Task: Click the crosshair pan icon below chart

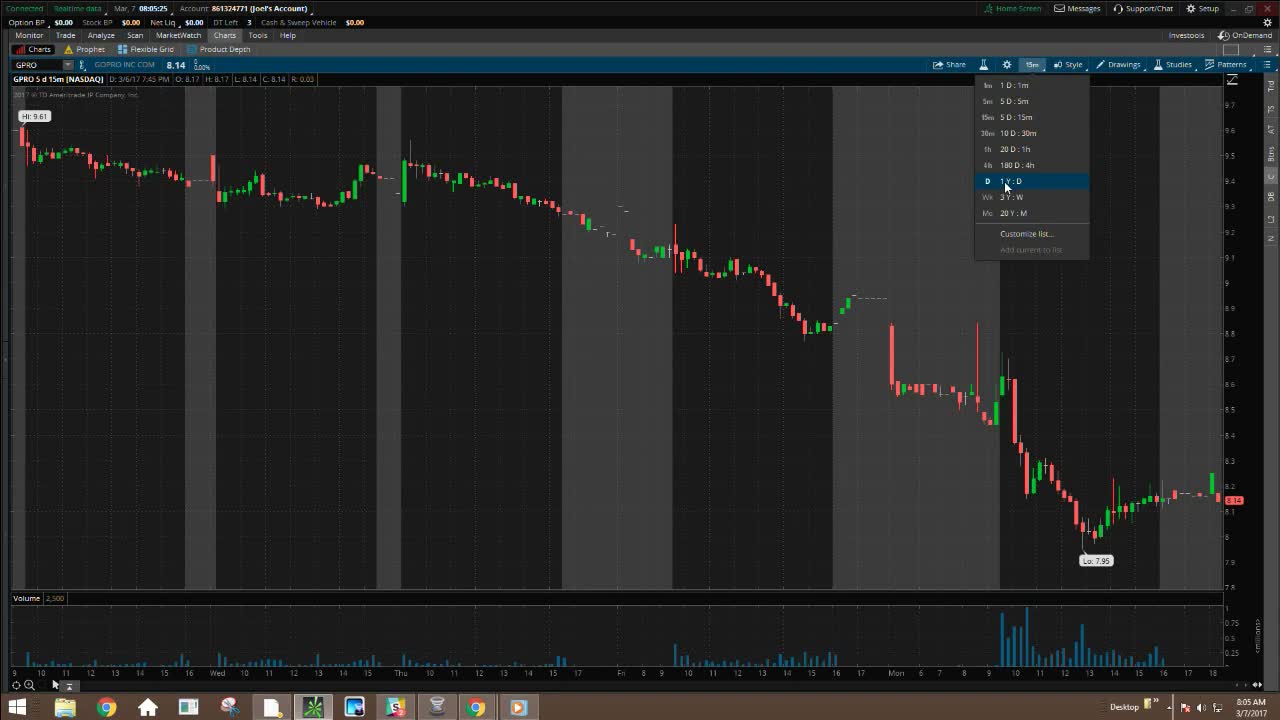Action: tap(16, 685)
